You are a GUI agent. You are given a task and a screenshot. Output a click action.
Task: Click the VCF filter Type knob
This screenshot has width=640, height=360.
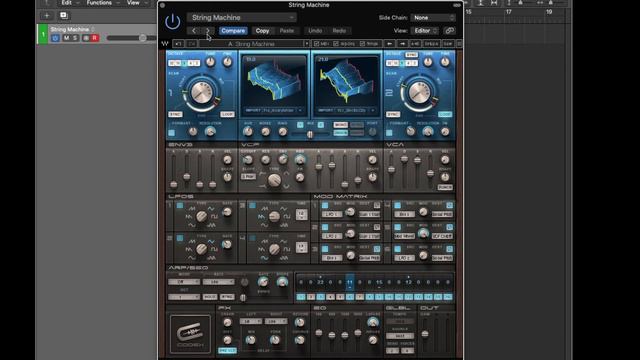point(274,180)
